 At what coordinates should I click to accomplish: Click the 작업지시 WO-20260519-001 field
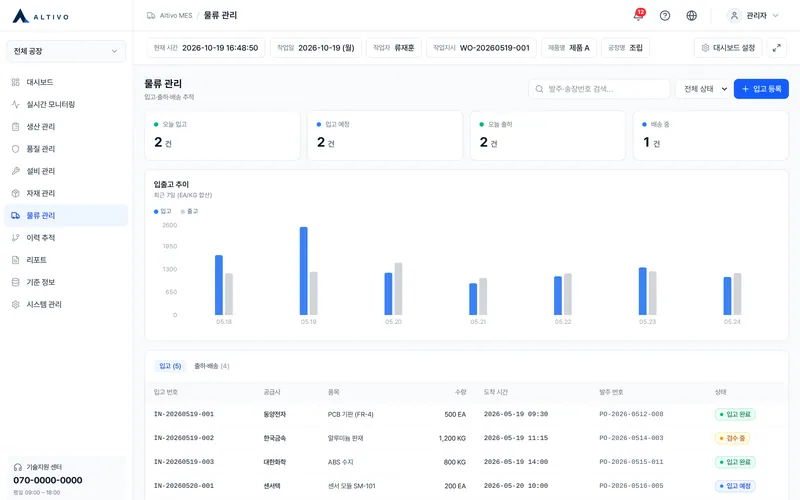(x=481, y=48)
